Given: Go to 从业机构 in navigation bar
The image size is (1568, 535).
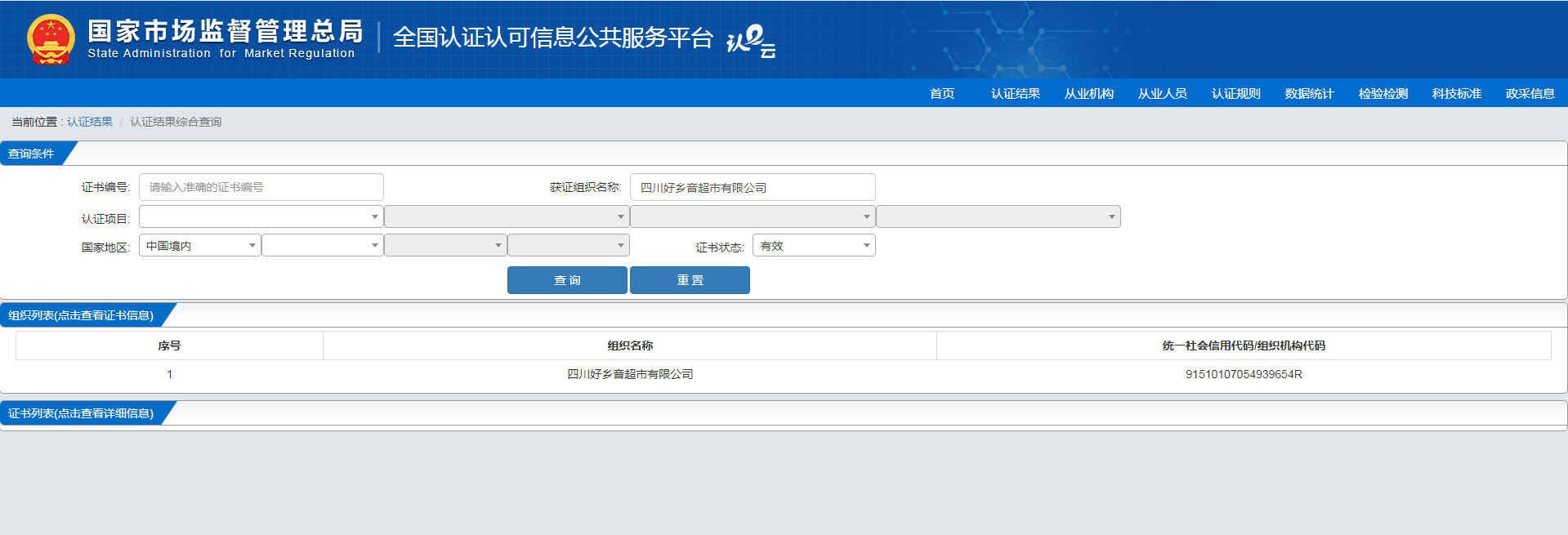Looking at the screenshot, I should 1089,93.
